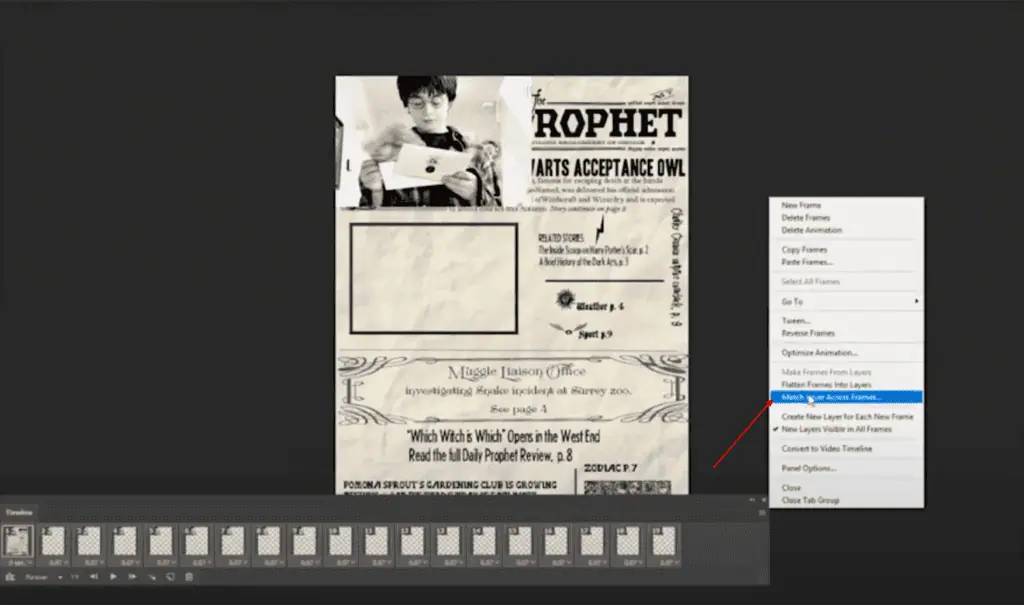Select frame 17 thumbnail in Timeline
Viewport: 1024px width, 605px height.
coord(592,541)
